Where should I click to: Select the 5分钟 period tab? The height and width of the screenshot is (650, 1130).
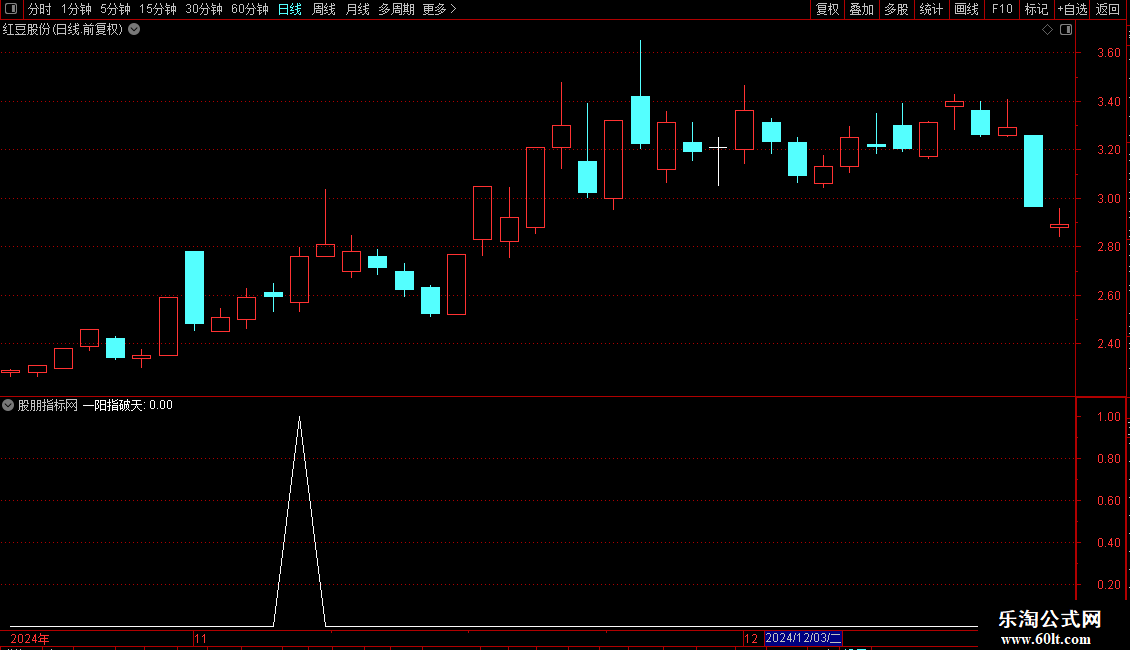point(115,9)
